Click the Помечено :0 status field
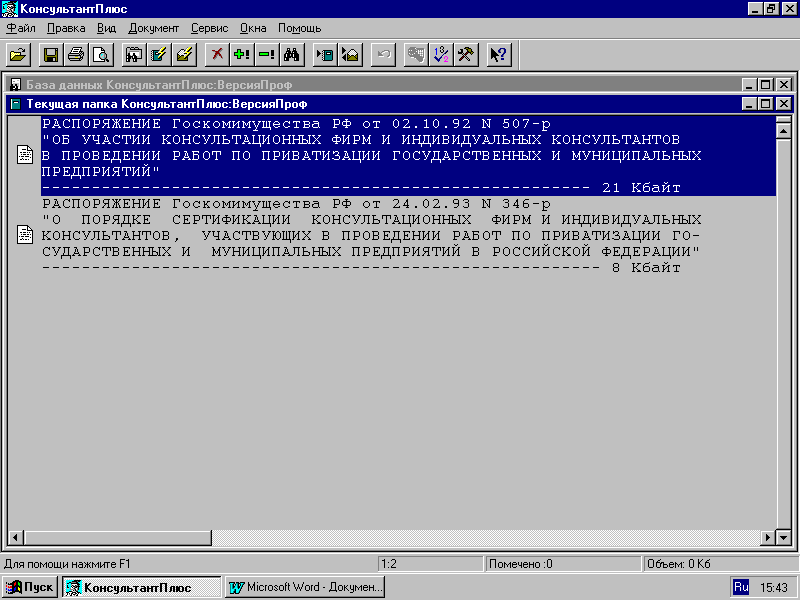Screen dimensions: 800x600 (x=562, y=564)
